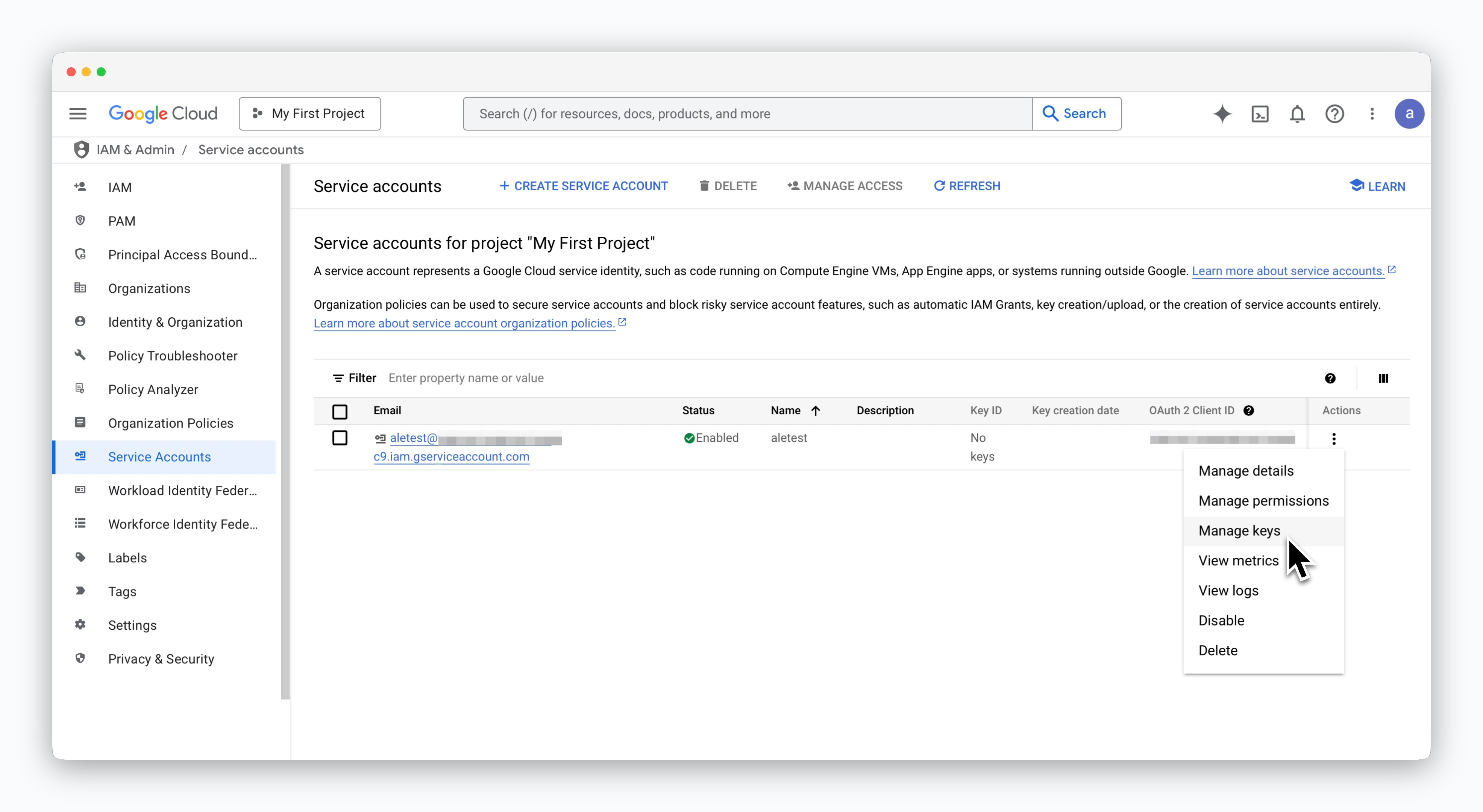Image resolution: width=1483 pixels, height=812 pixels.
Task: Focus the top resource search field
Action: (747, 114)
